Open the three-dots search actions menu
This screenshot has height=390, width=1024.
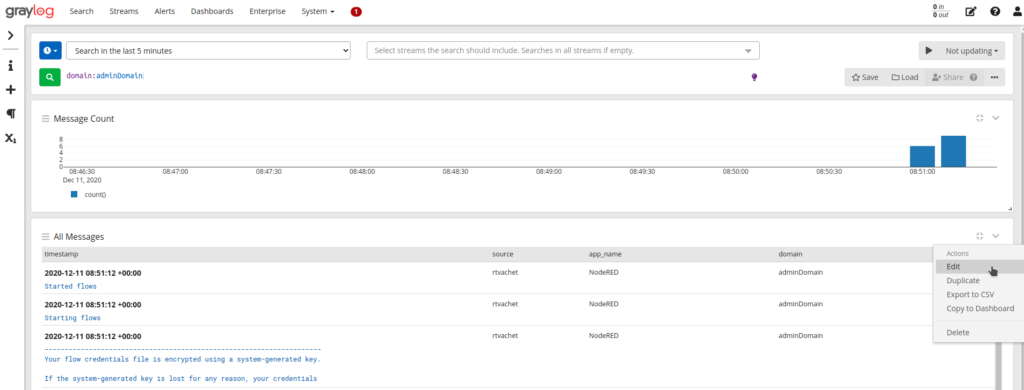[995, 77]
